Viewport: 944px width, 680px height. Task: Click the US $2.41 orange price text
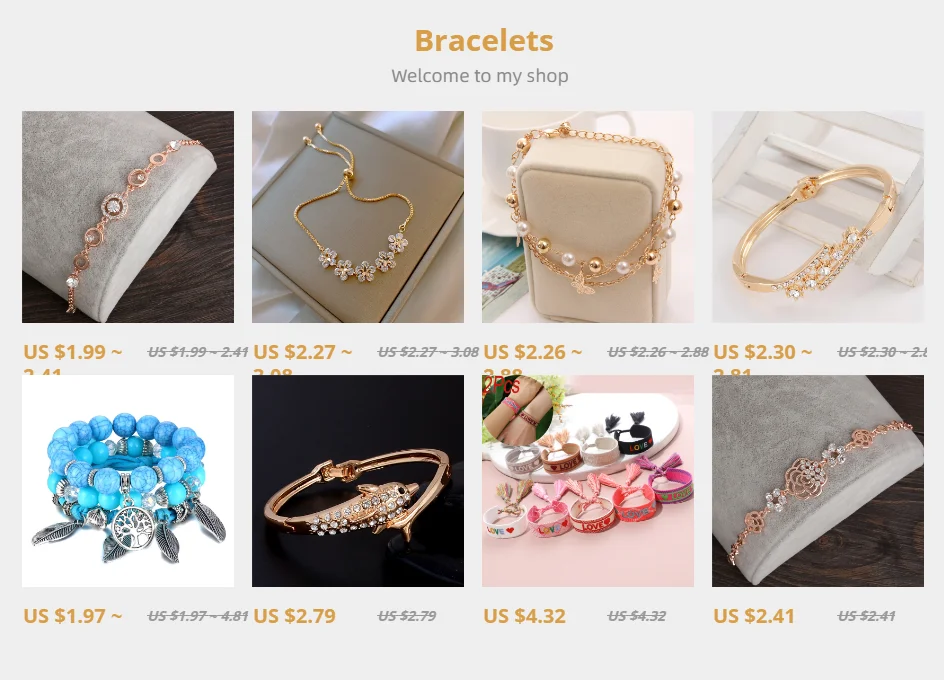click(754, 616)
